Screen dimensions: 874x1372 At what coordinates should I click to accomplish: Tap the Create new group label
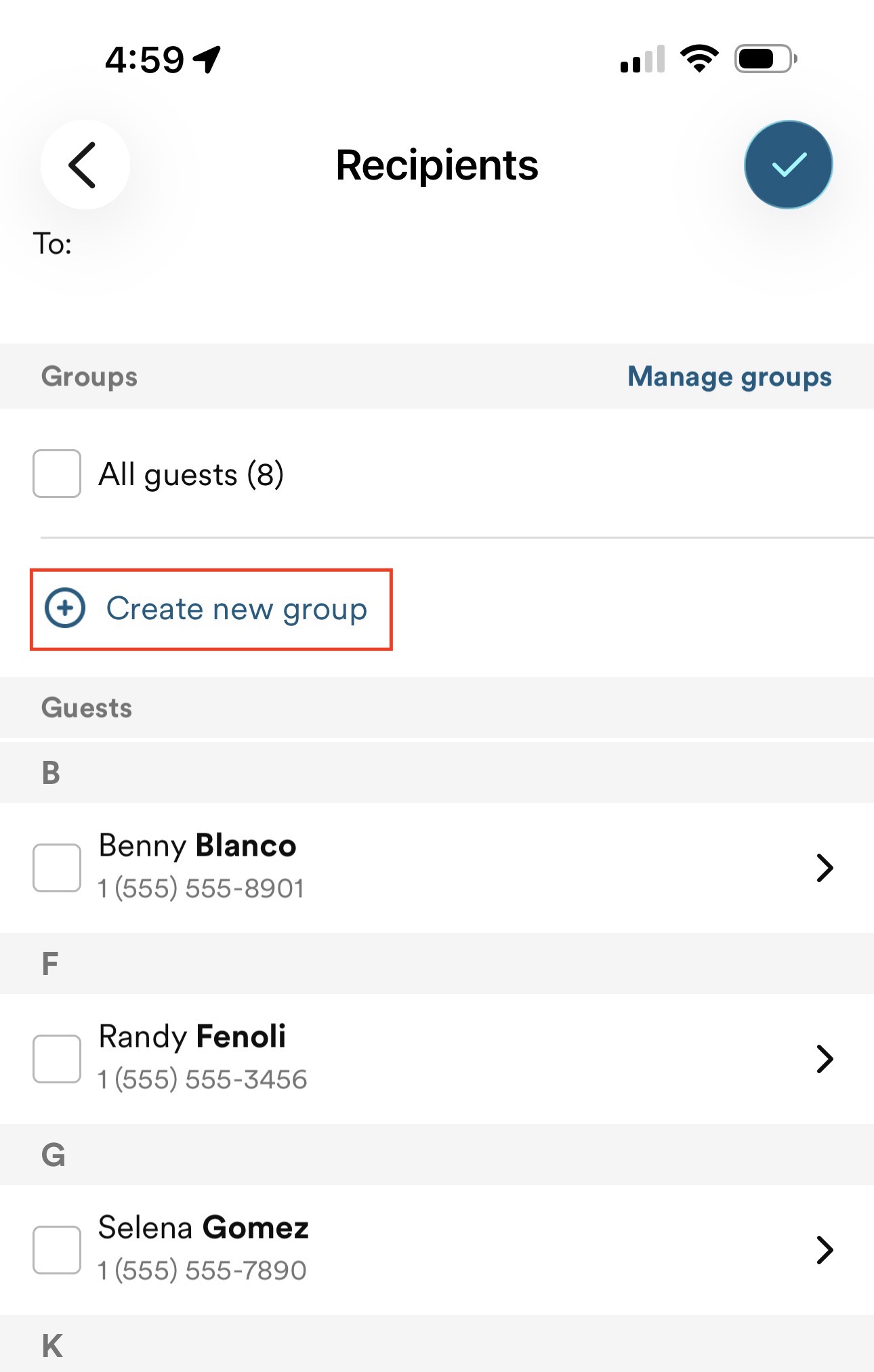click(236, 608)
